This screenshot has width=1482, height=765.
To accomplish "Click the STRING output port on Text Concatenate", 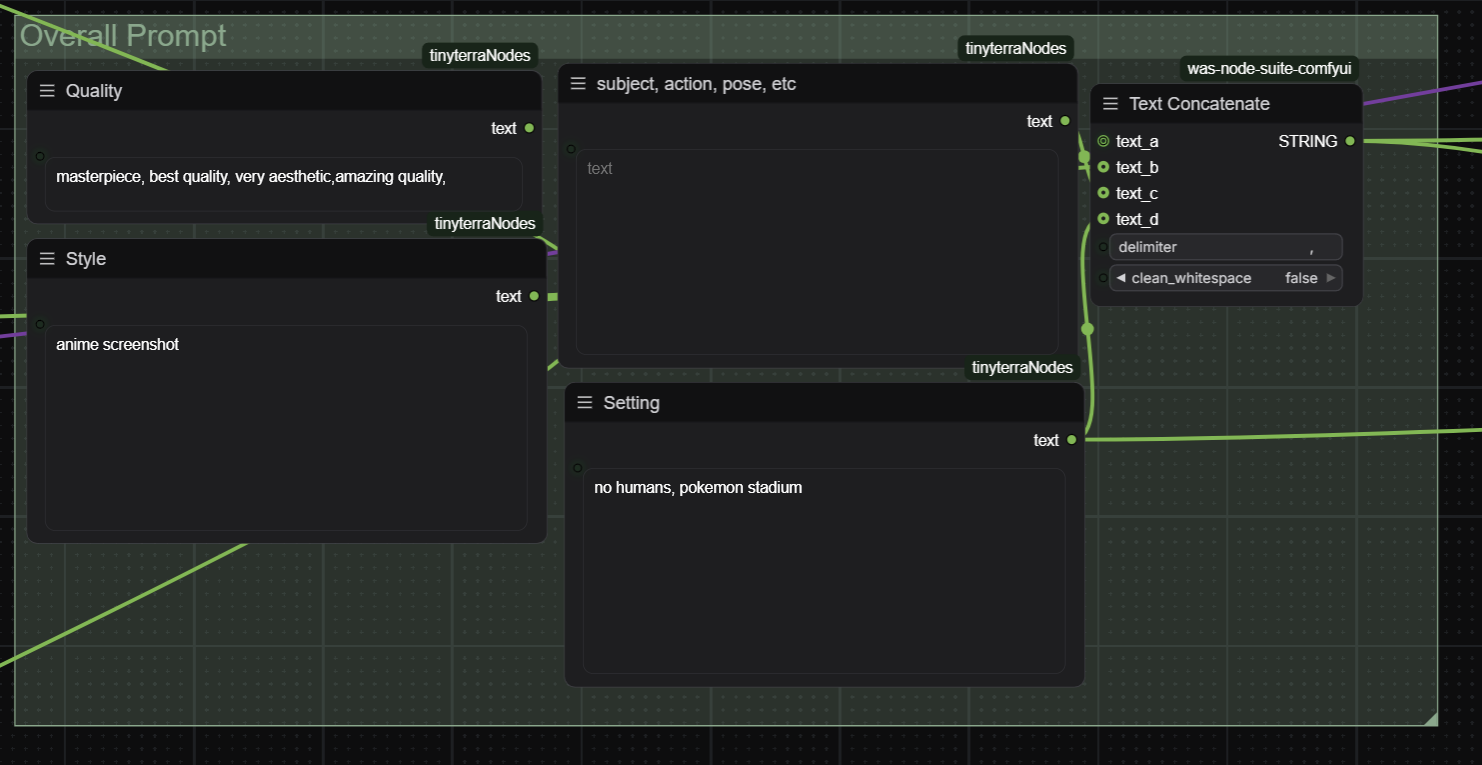I will (x=1350, y=141).
